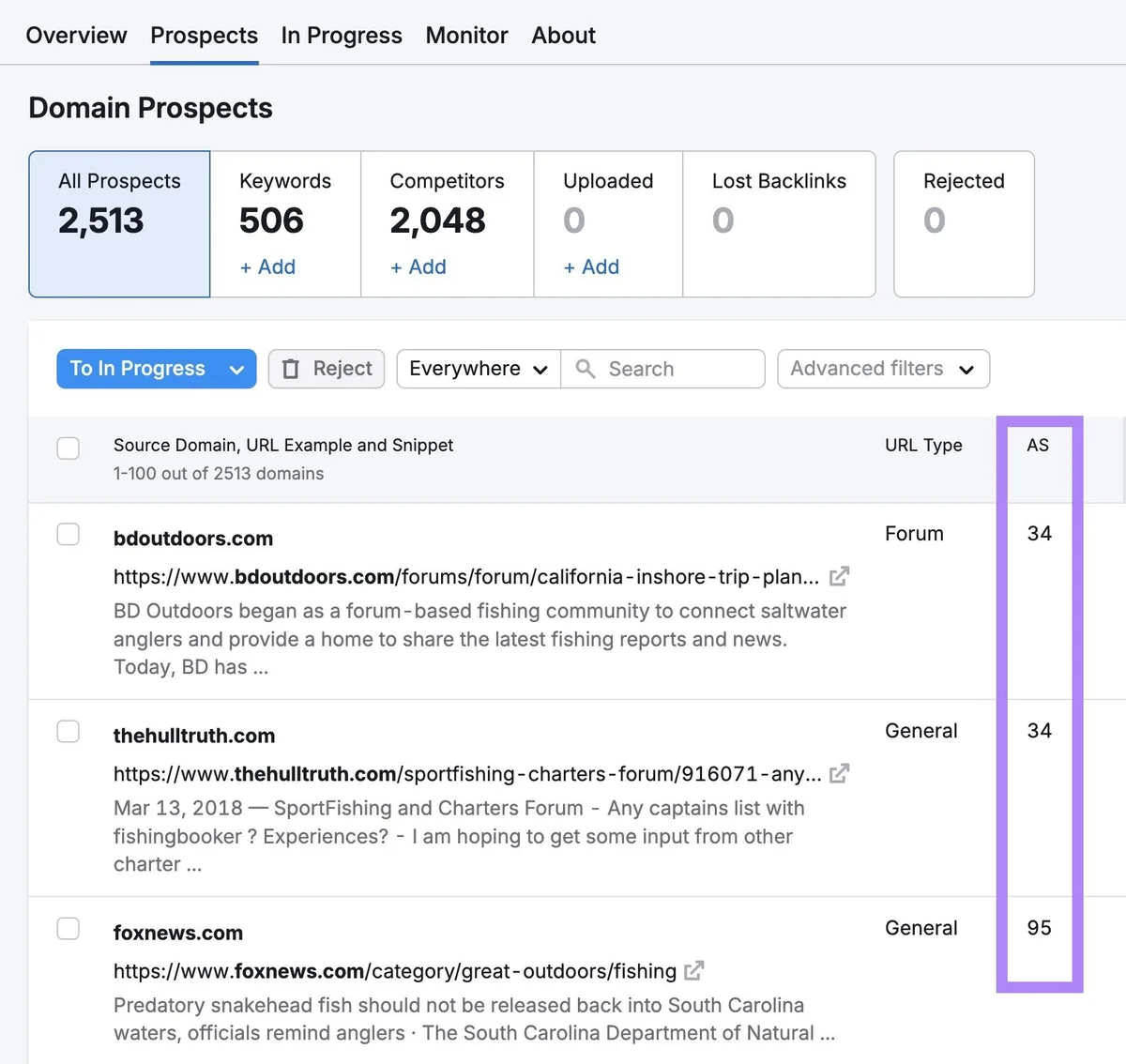
Task: Click the General type for thehulltruth.com
Action: tap(921, 730)
